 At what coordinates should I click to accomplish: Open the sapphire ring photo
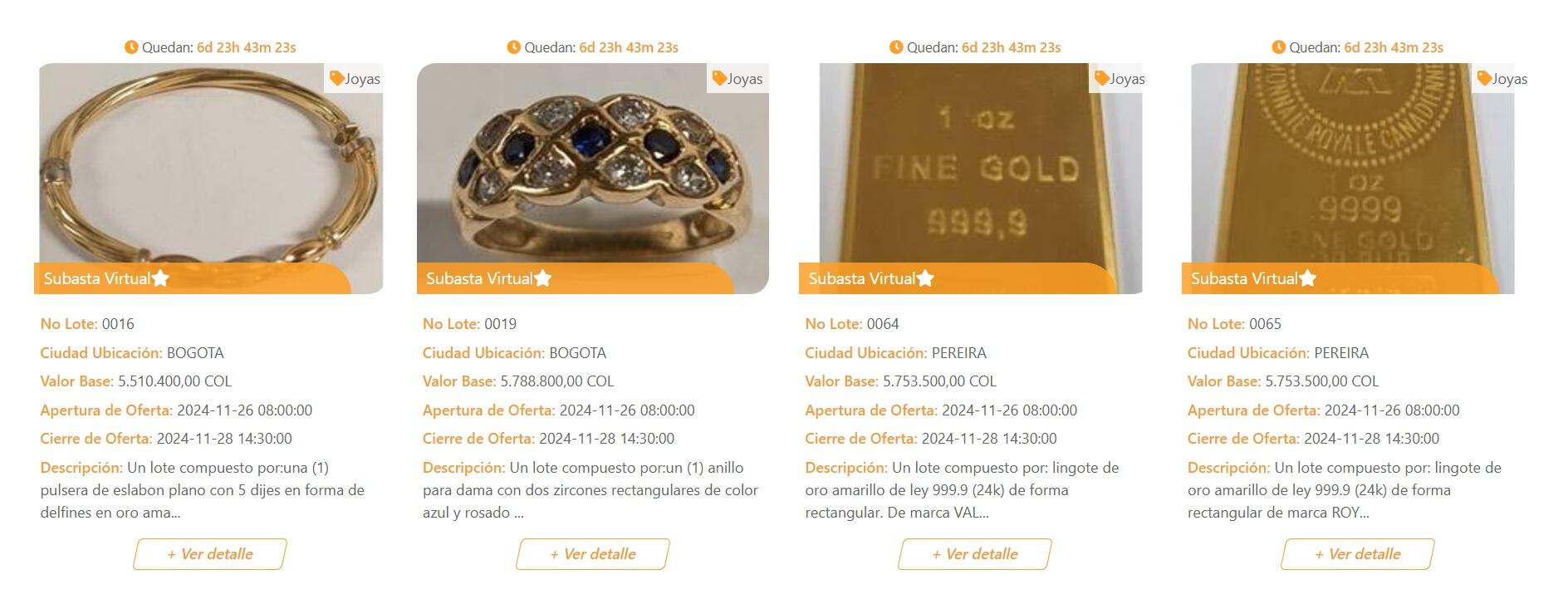[x=592, y=166]
